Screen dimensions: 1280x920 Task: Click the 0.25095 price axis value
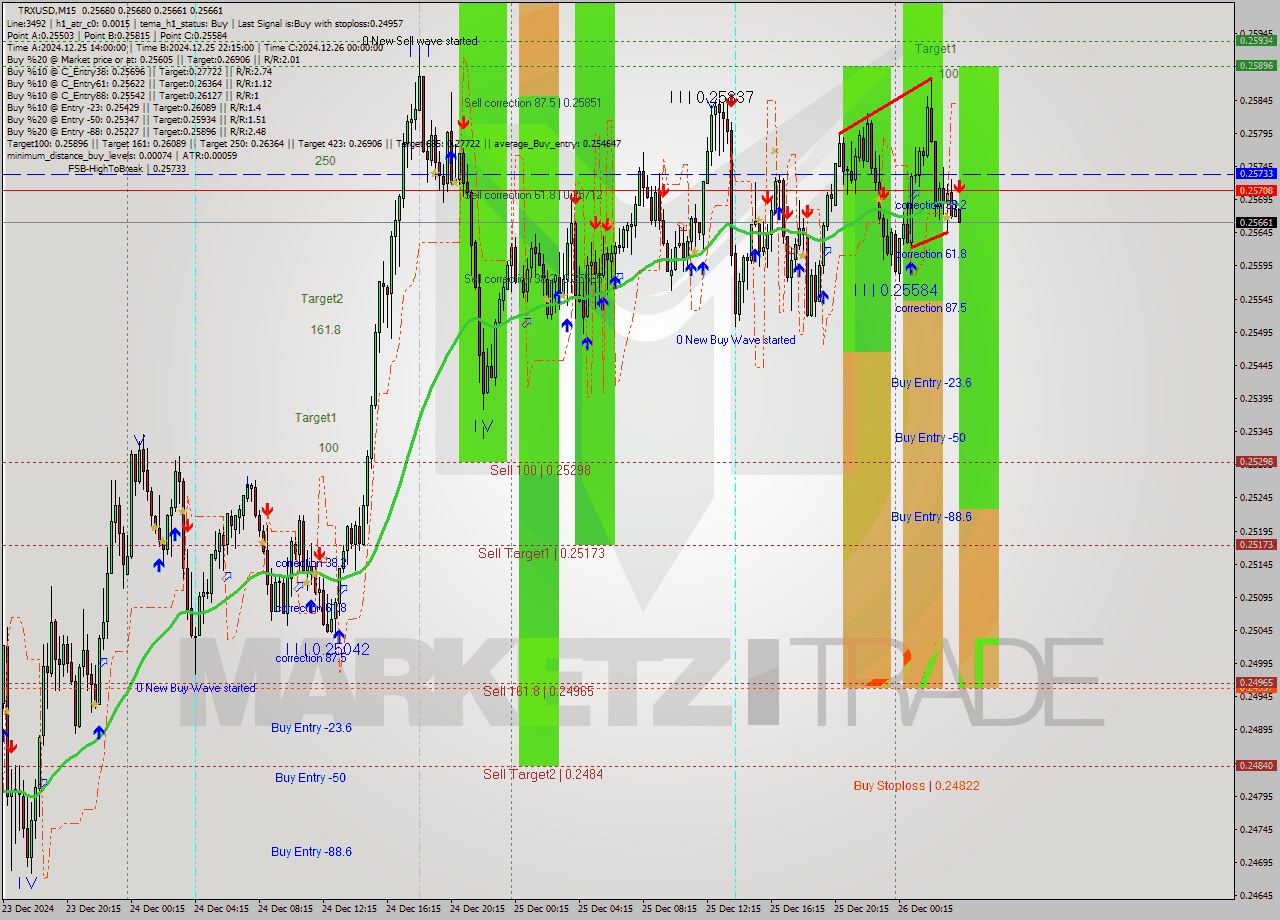click(1256, 598)
